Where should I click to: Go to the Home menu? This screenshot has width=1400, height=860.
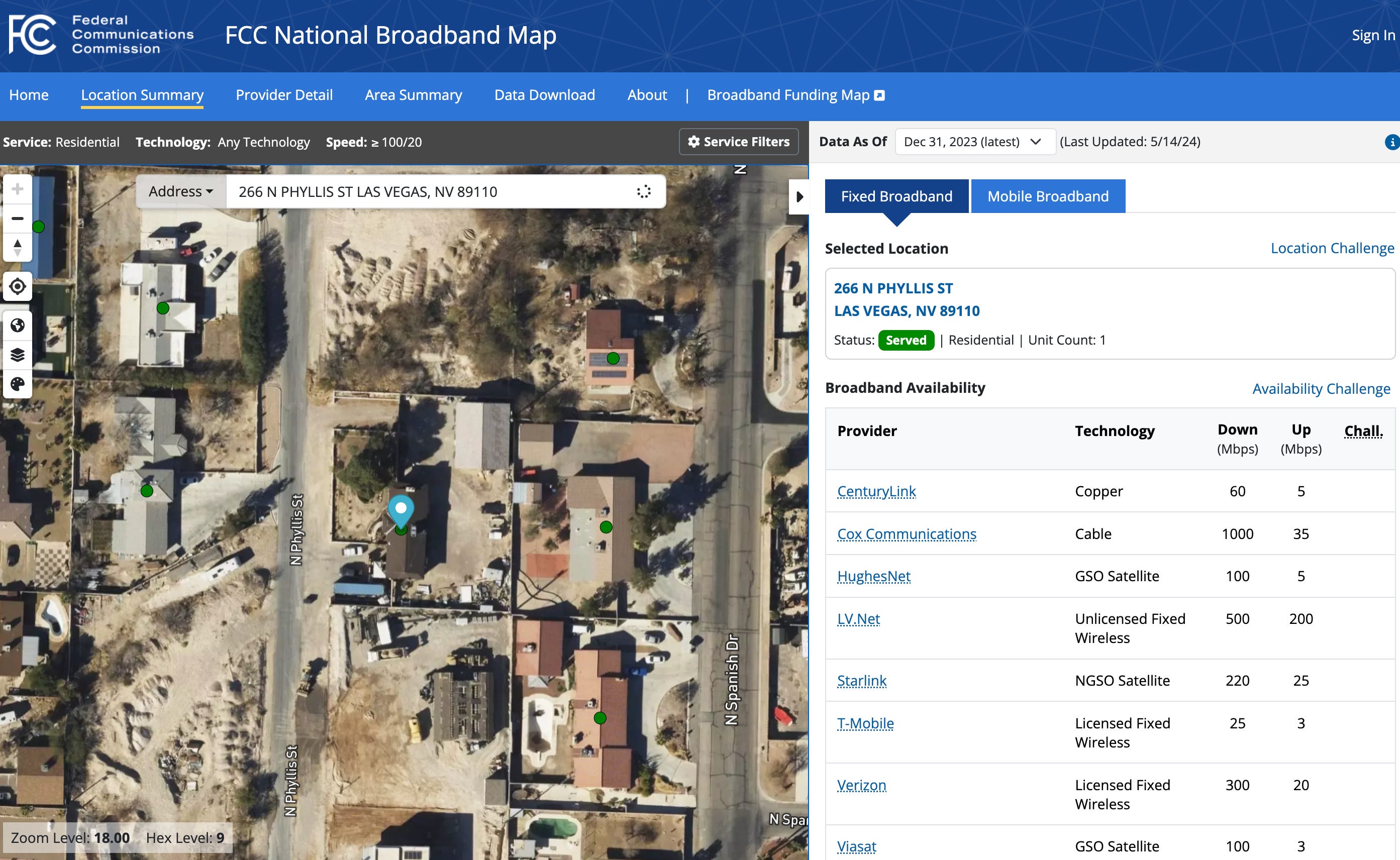coord(29,95)
